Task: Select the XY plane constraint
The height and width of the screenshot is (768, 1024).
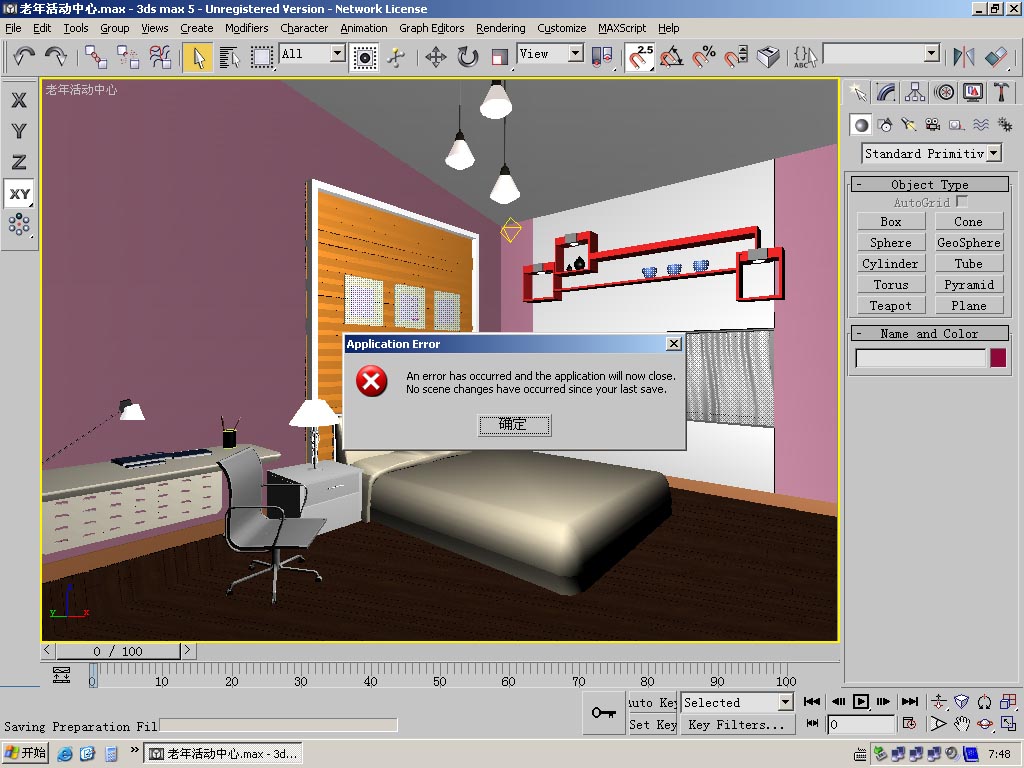Action: tap(19, 193)
